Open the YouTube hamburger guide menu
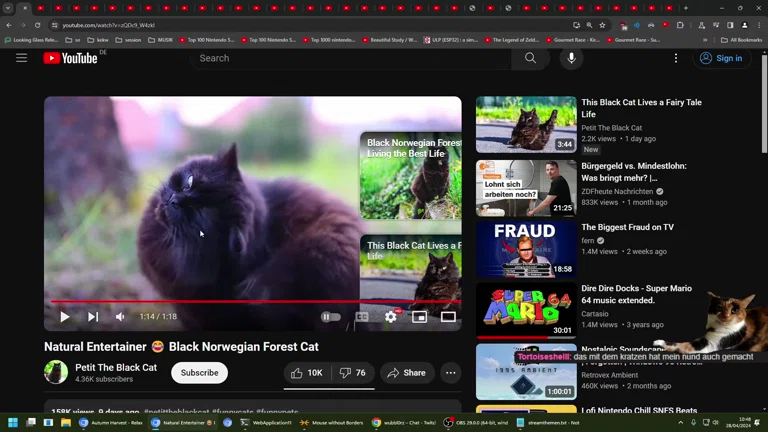The height and width of the screenshot is (432, 768). [21, 58]
